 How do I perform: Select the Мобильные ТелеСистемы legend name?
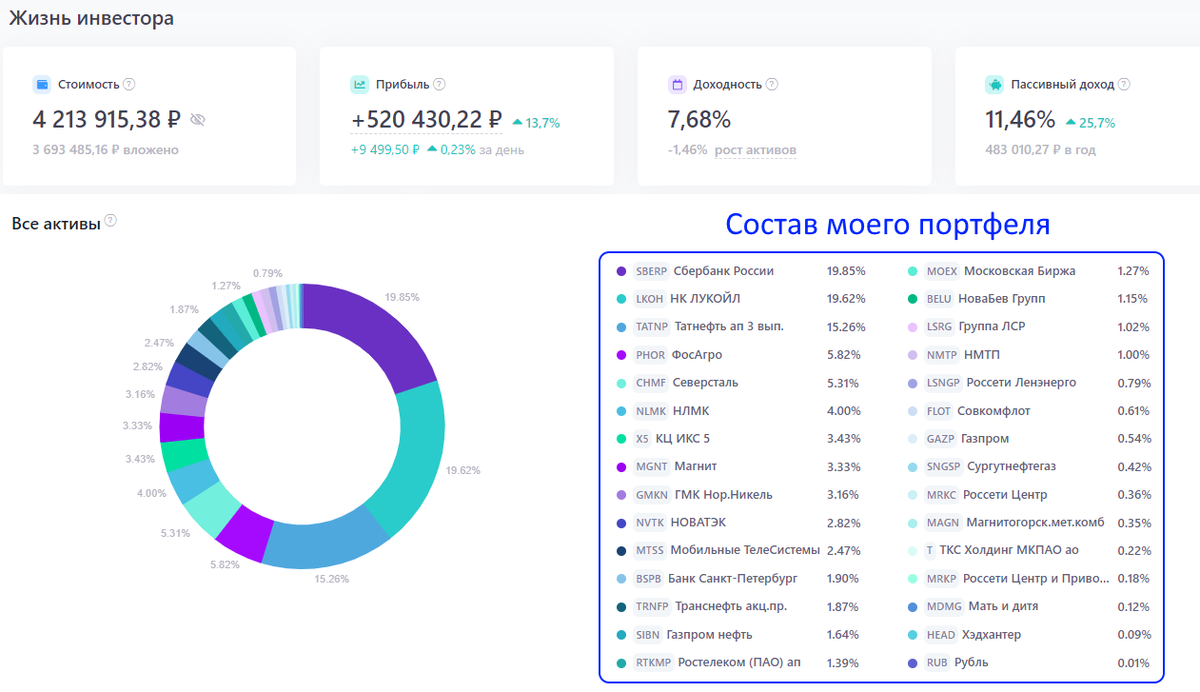click(745, 551)
